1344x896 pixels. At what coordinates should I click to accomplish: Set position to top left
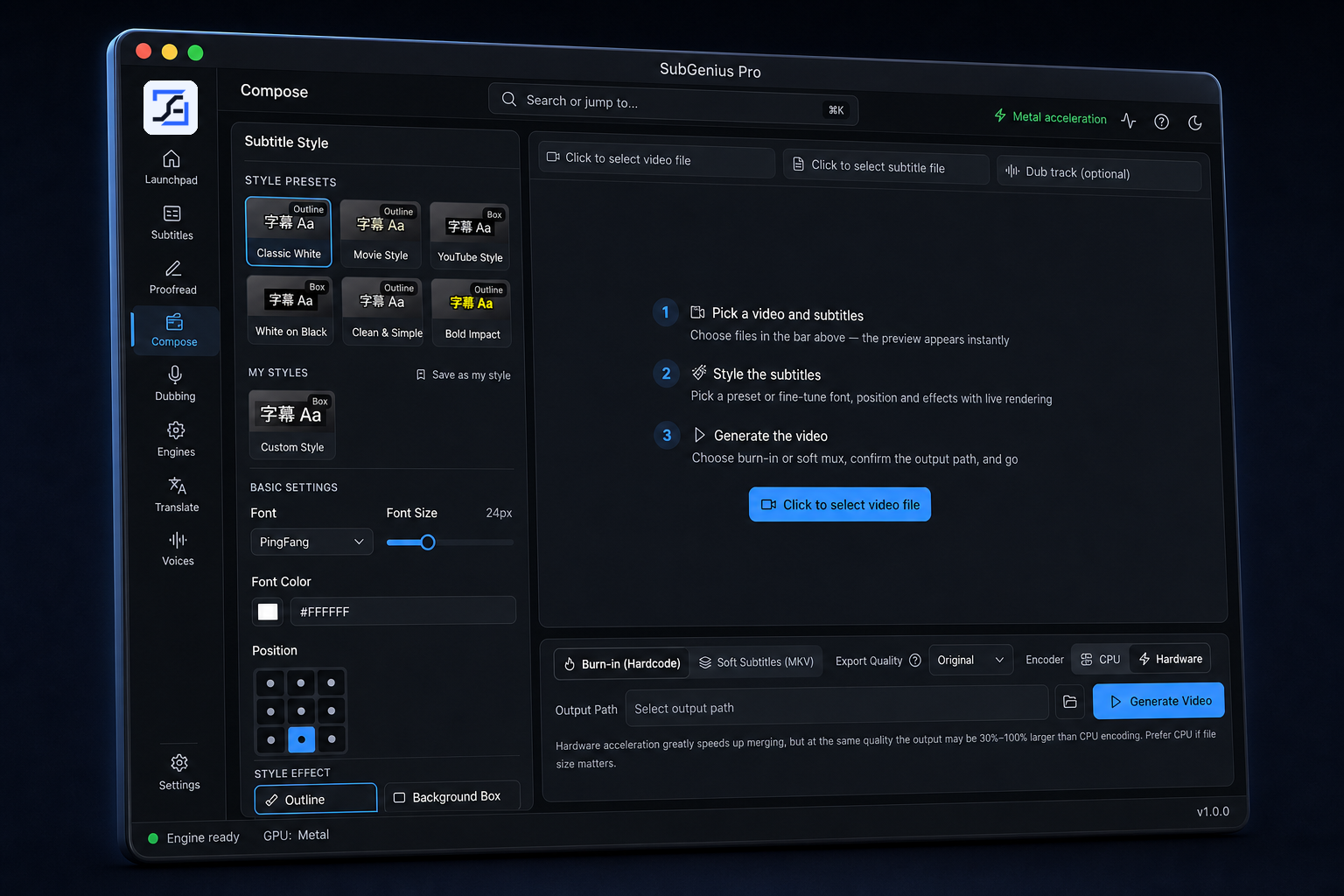click(270, 683)
